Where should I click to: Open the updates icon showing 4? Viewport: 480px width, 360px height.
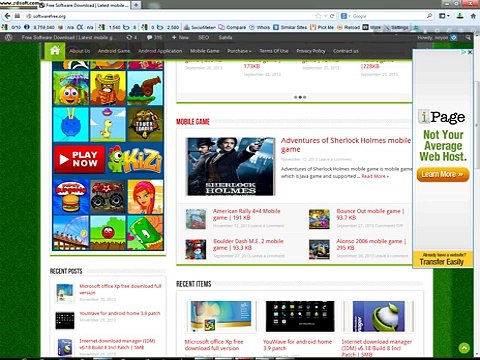click(x=131, y=37)
